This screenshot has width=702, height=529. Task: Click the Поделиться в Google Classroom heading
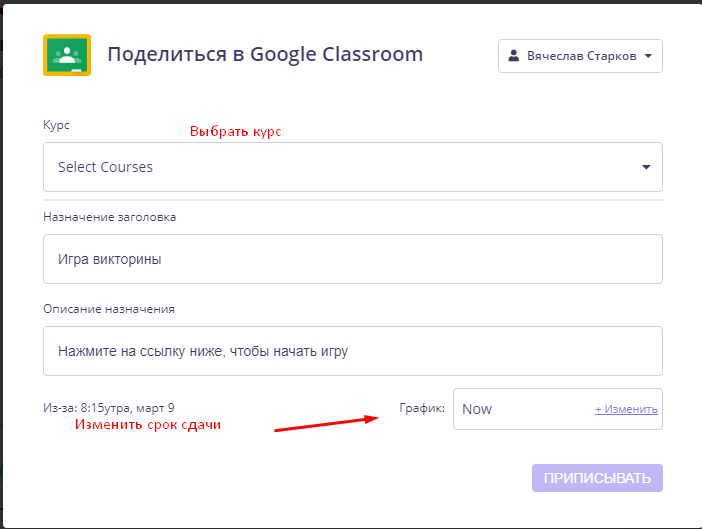[265, 55]
